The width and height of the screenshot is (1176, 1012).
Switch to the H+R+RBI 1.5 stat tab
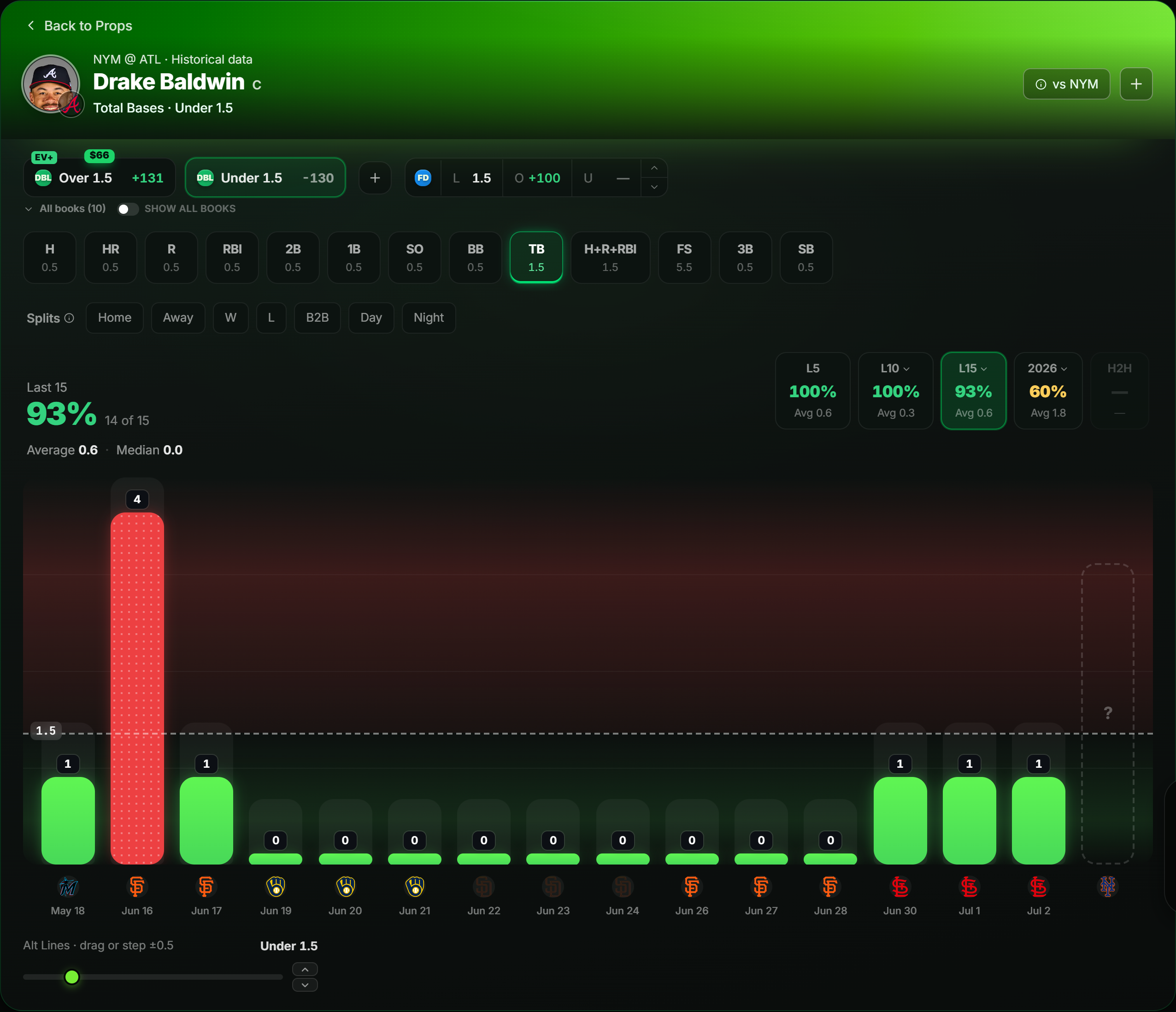(x=610, y=257)
